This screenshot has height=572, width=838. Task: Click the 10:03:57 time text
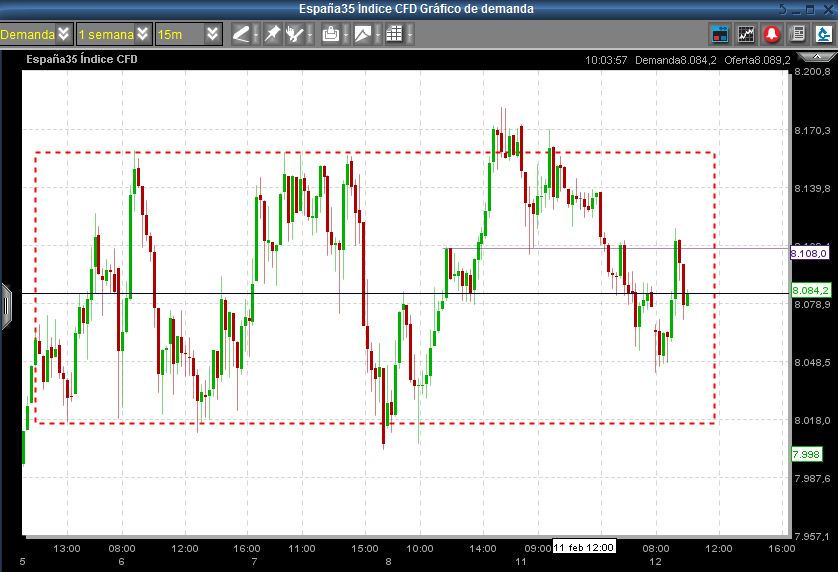point(606,60)
